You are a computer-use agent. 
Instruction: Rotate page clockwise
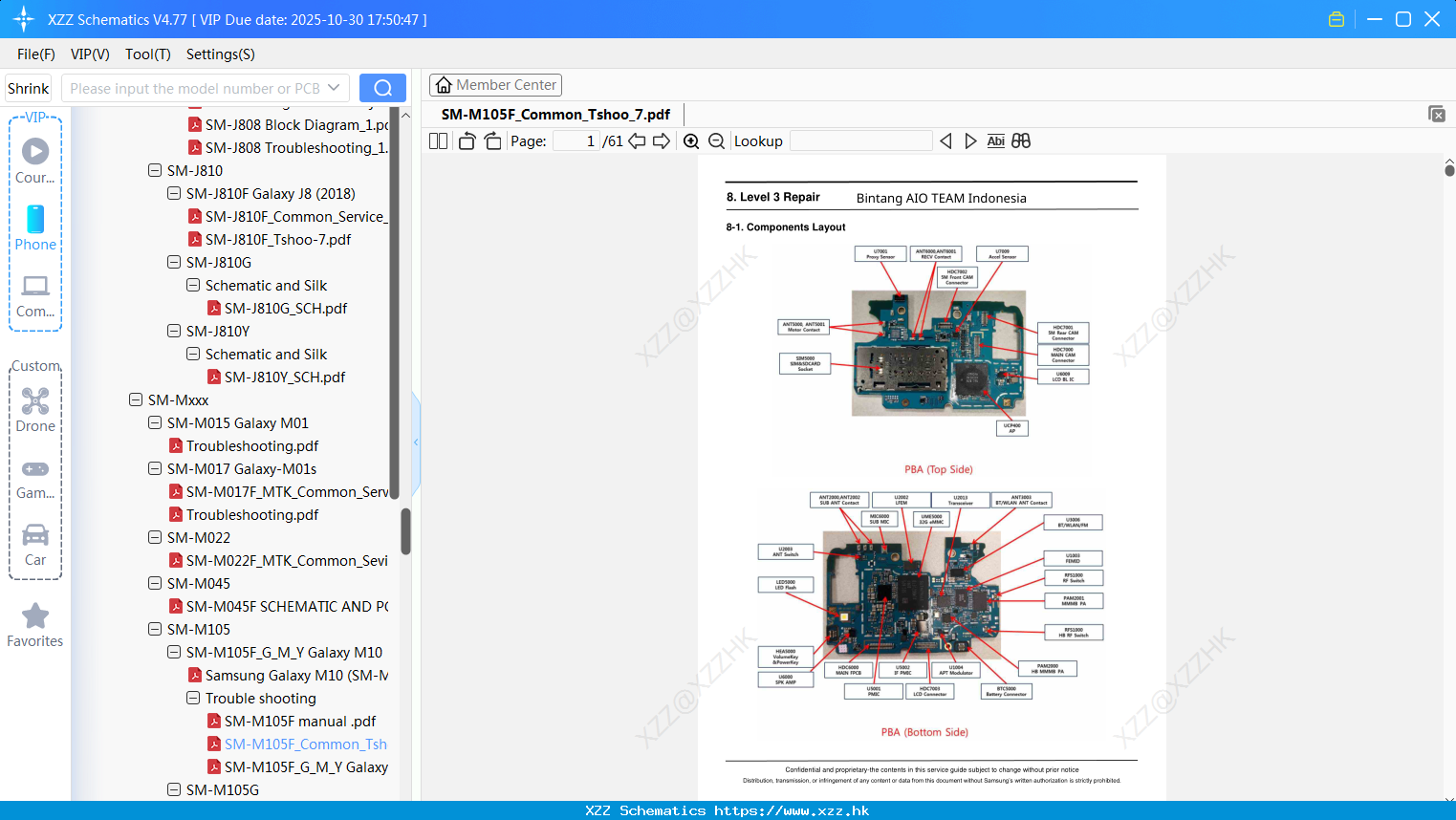pyautogui.click(x=492, y=140)
